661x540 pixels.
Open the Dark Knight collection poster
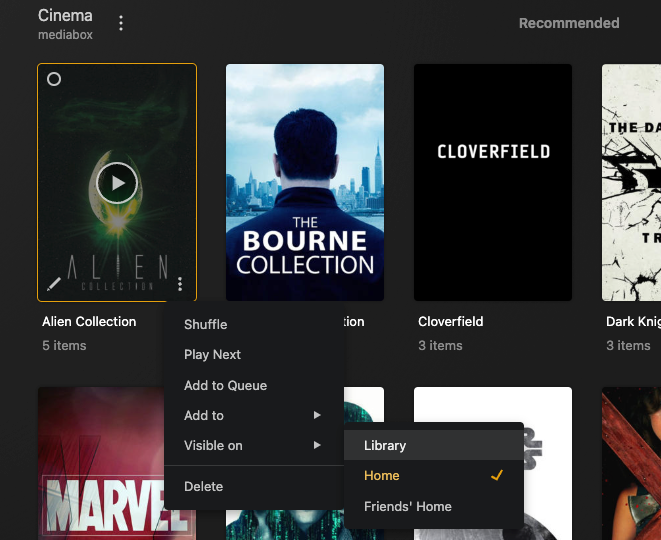click(631, 183)
